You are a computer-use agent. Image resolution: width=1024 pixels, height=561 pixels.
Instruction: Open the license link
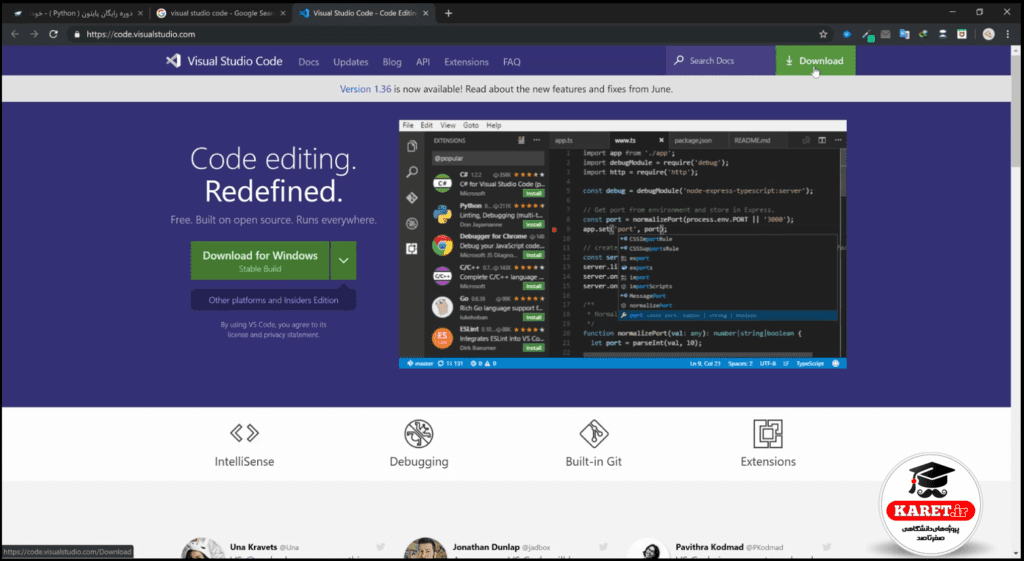(238, 334)
